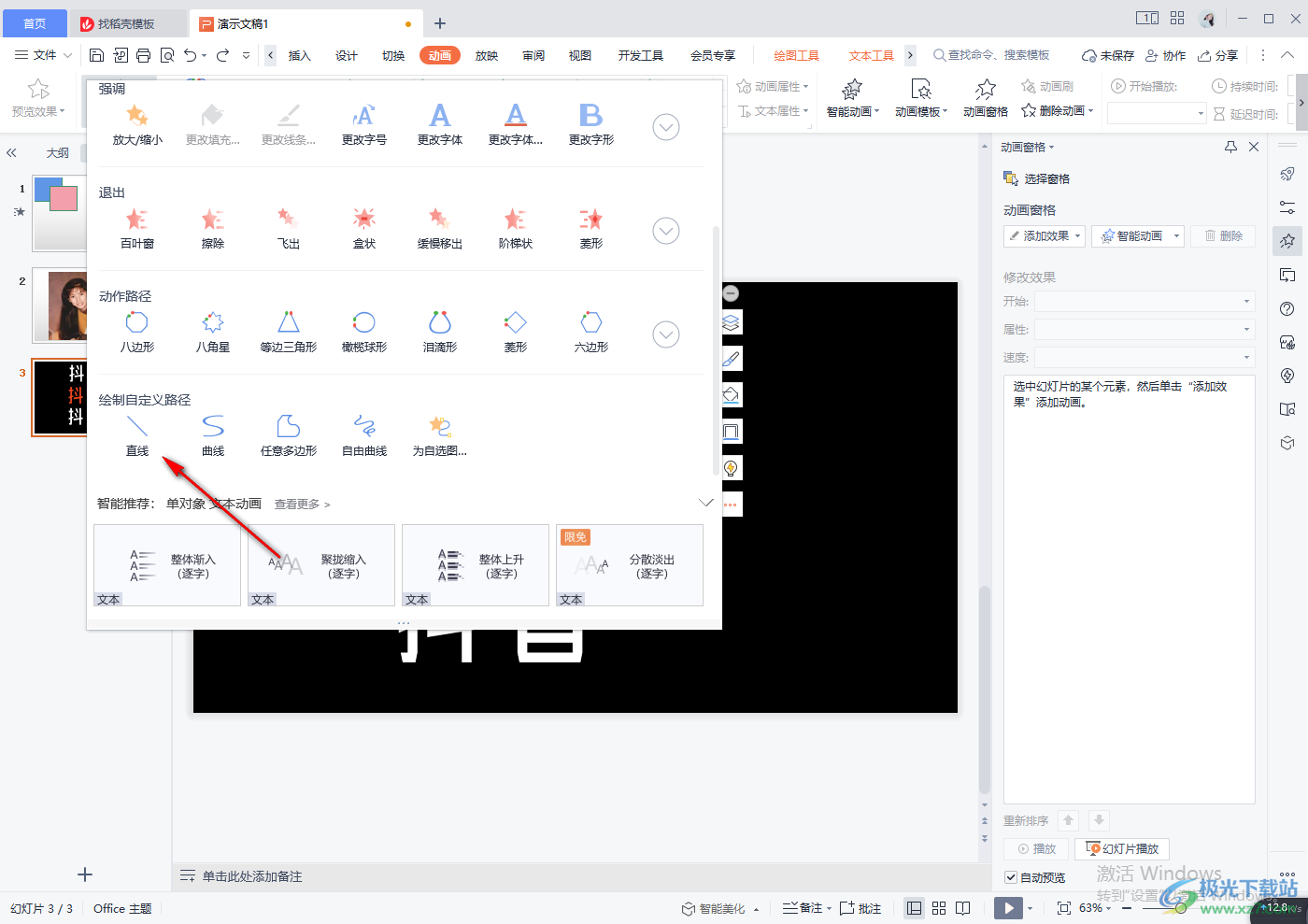Draw a 直线 custom path

(x=137, y=436)
